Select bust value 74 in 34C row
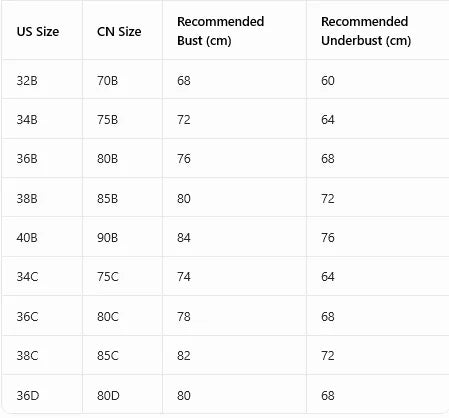This screenshot has height=418, width=449. coord(184,277)
